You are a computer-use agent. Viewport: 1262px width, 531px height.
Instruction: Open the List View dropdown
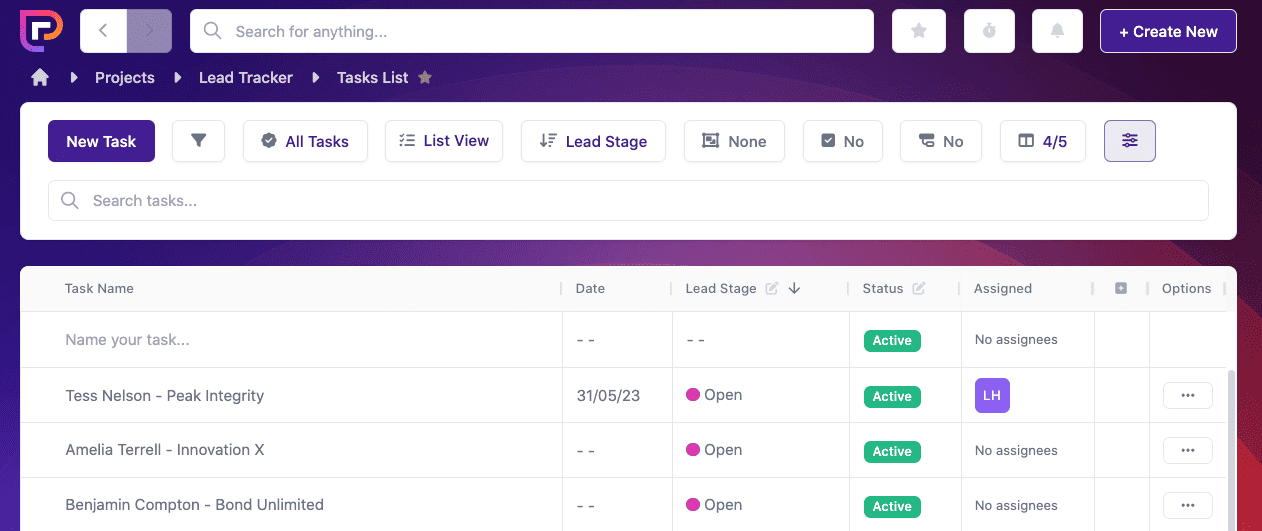pos(443,141)
